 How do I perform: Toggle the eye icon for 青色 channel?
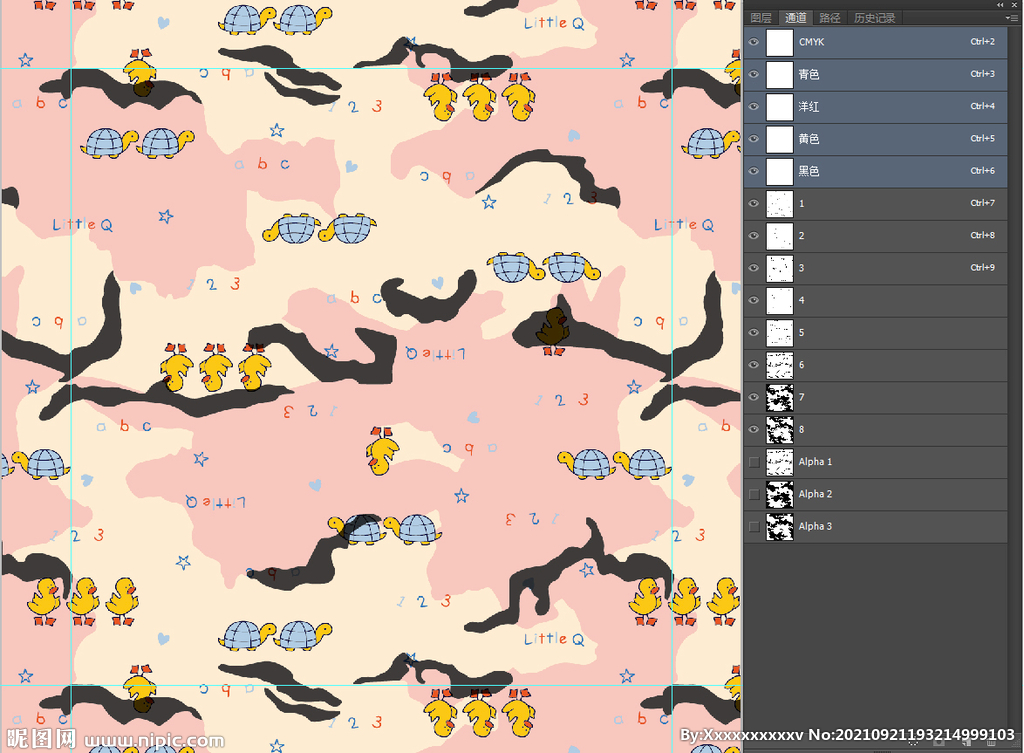click(x=754, y=74)
